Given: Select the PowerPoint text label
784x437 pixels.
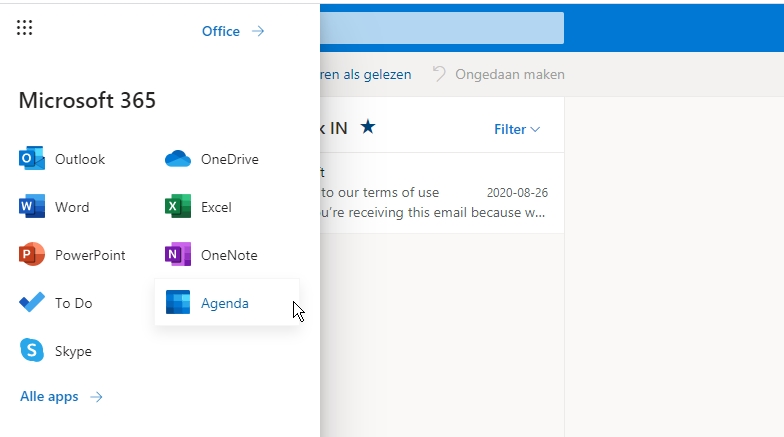Looking at the screenshot, I should 90,255.
